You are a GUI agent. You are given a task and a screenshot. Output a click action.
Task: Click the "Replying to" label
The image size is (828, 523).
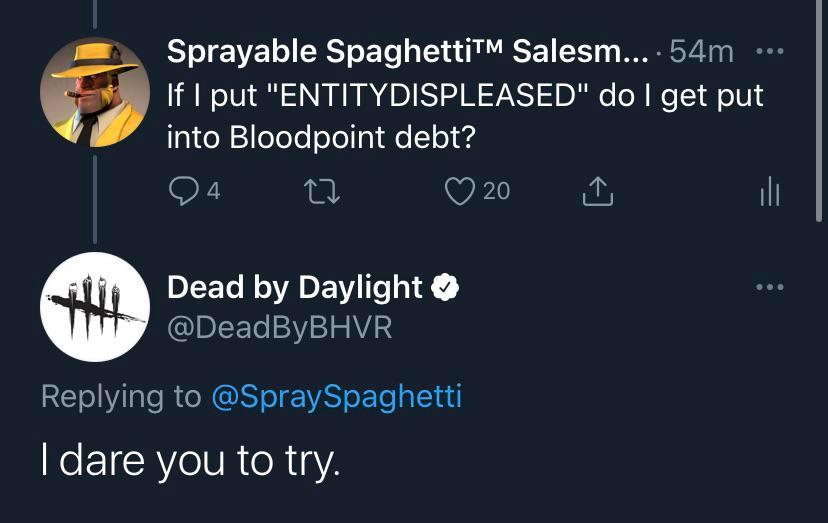(x=121, y=397)
